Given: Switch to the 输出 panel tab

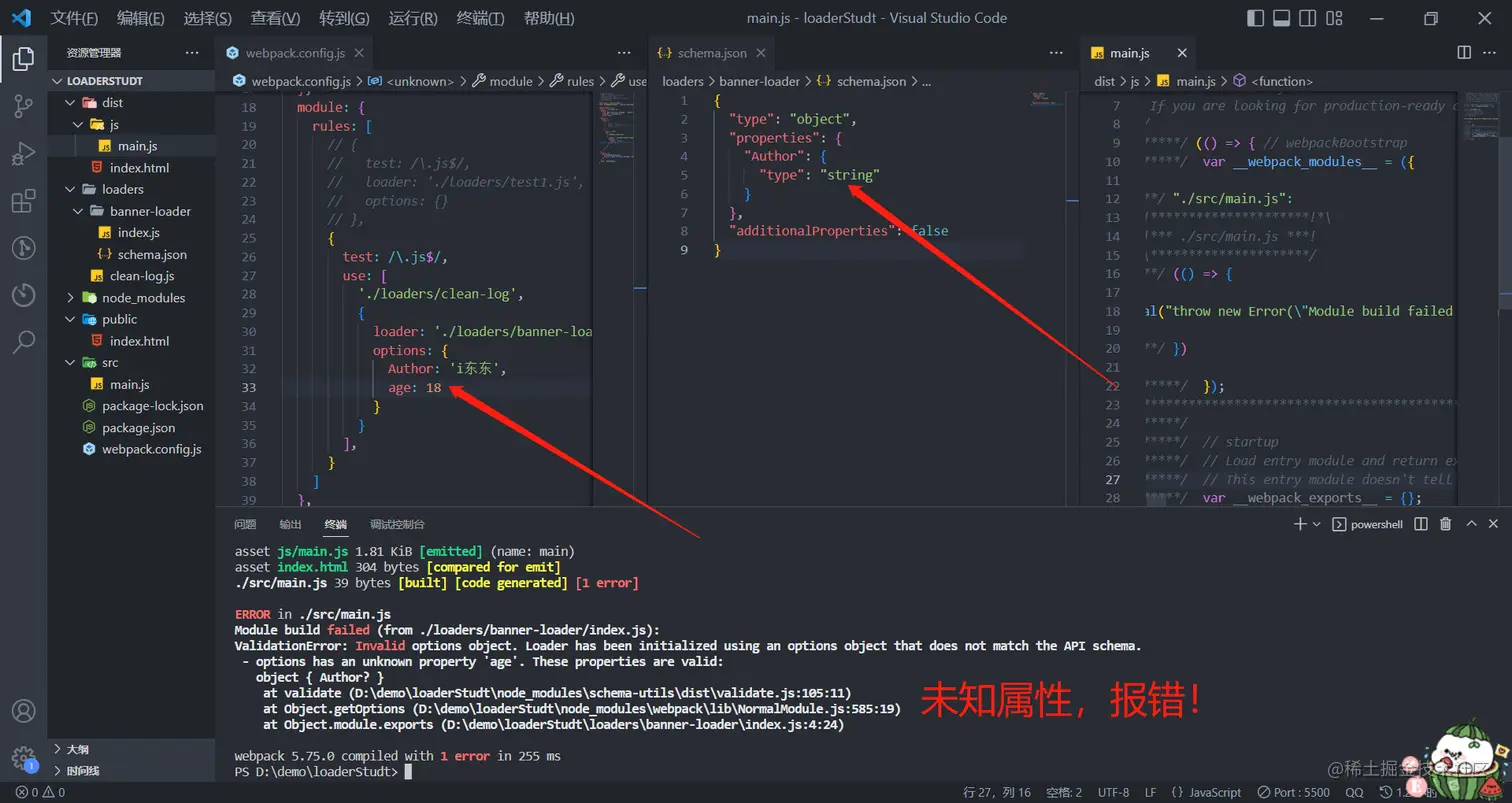Looking at the screenshot, I should click(290, 524).
